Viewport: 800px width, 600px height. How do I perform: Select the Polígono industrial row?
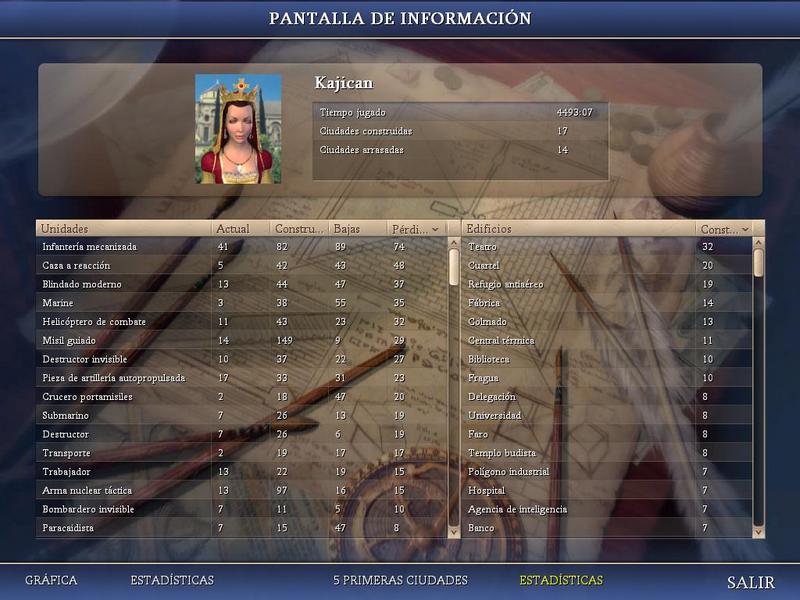607,471
